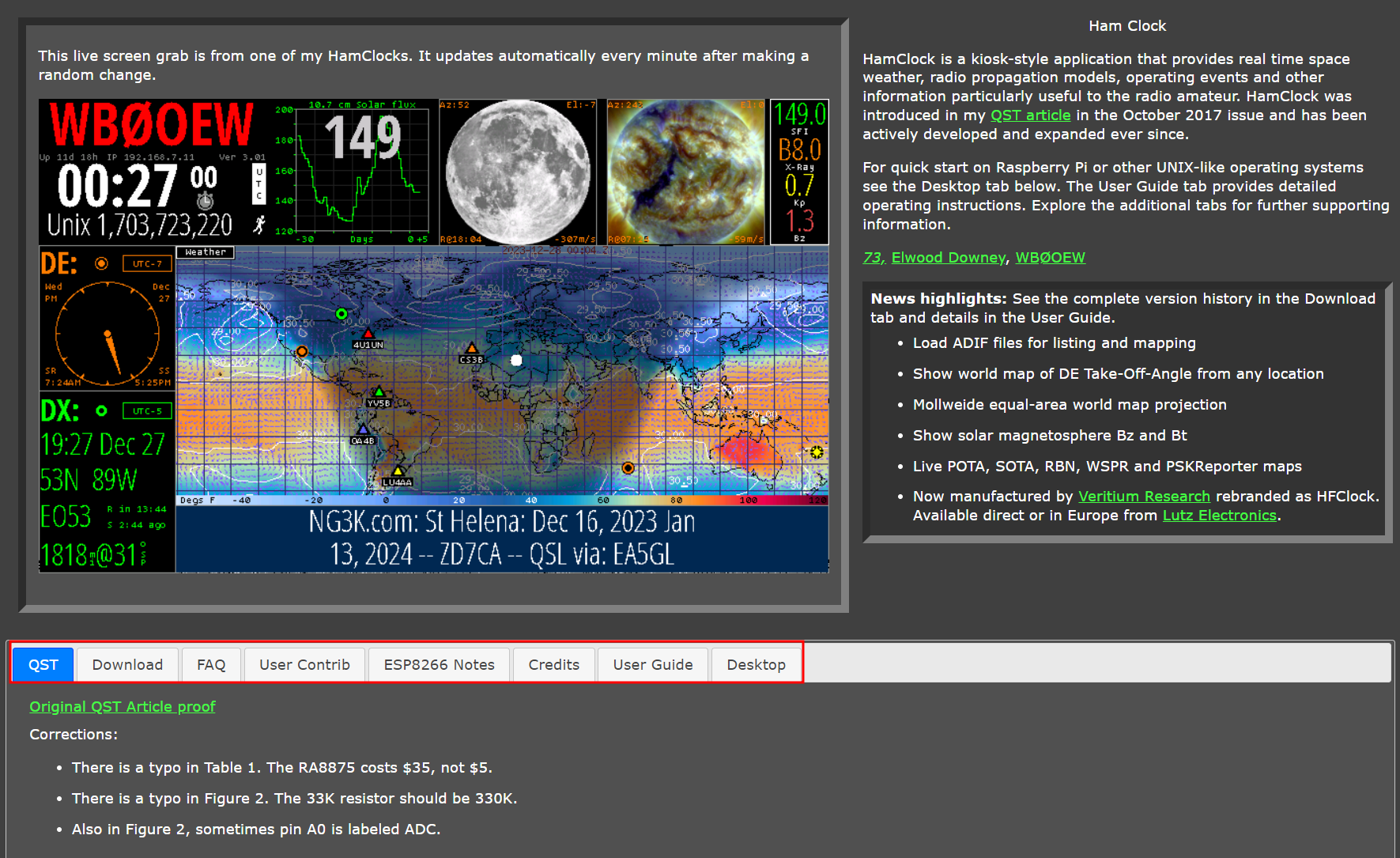Open the Weather map style label
1400x858 pixels.
pyautogui.click(x=206, y=252)
